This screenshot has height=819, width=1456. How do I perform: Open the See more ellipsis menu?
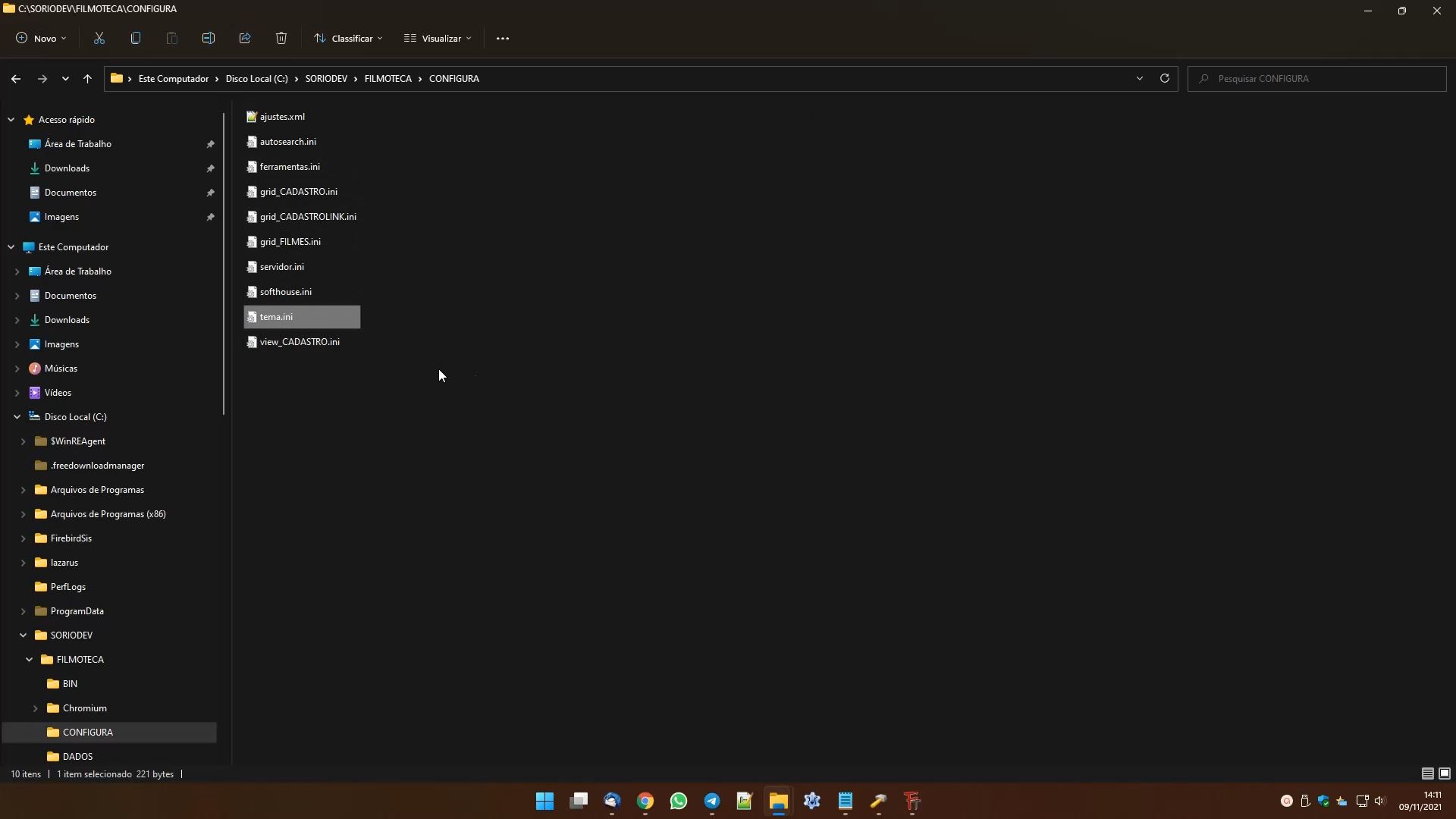(503, 38)
